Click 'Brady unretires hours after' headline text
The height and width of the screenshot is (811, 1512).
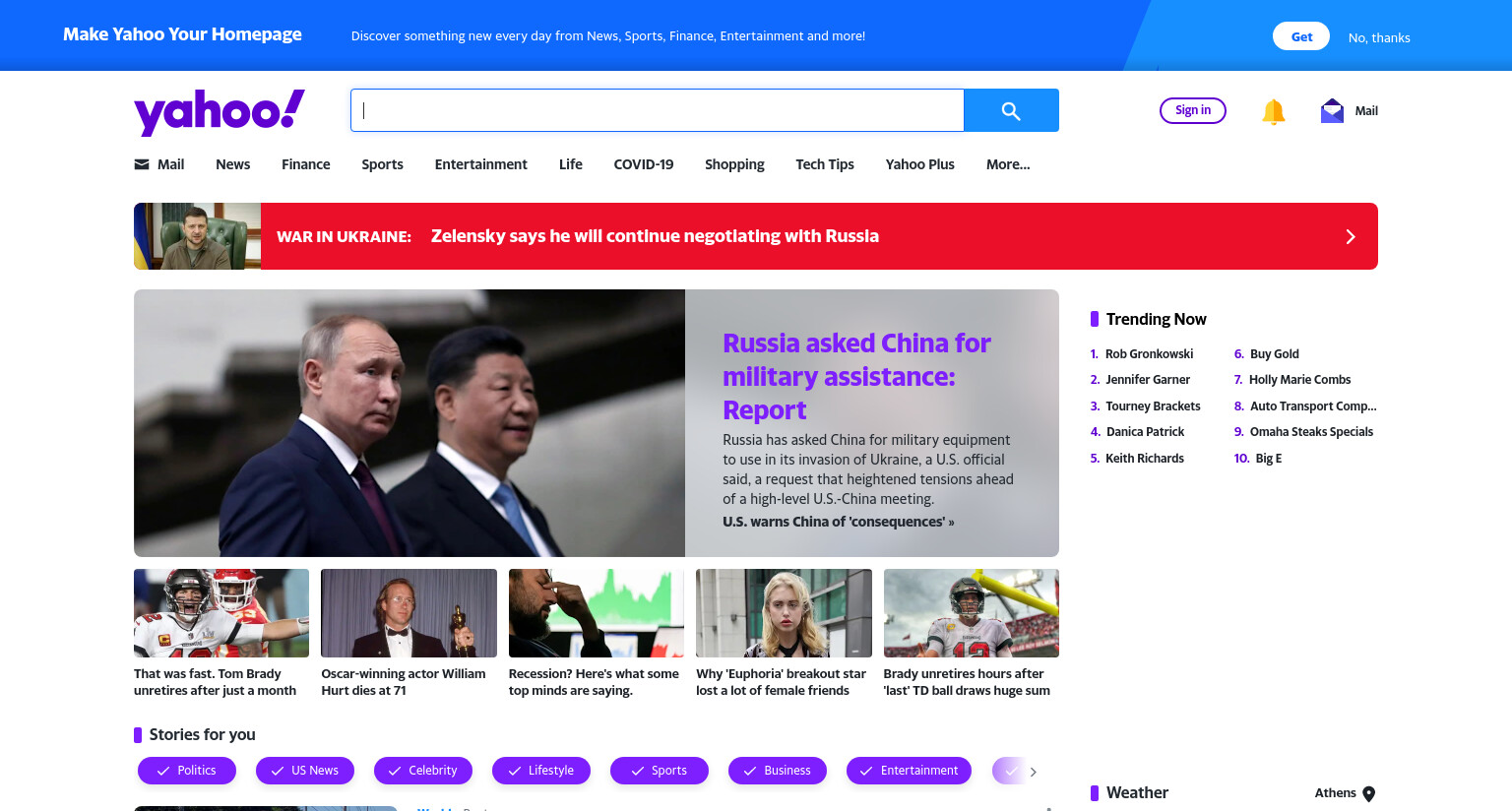click(967, 682)
